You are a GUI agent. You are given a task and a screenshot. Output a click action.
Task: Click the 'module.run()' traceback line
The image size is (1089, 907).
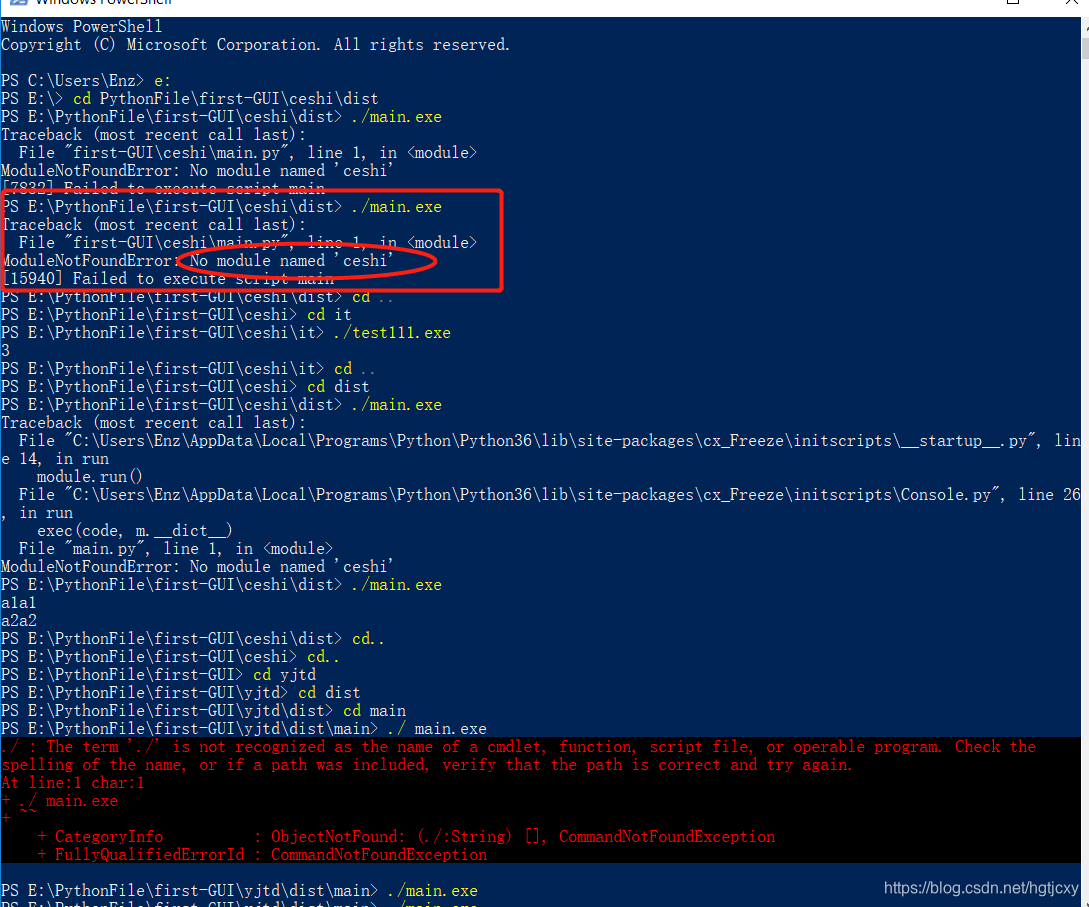tap(89, 477)
